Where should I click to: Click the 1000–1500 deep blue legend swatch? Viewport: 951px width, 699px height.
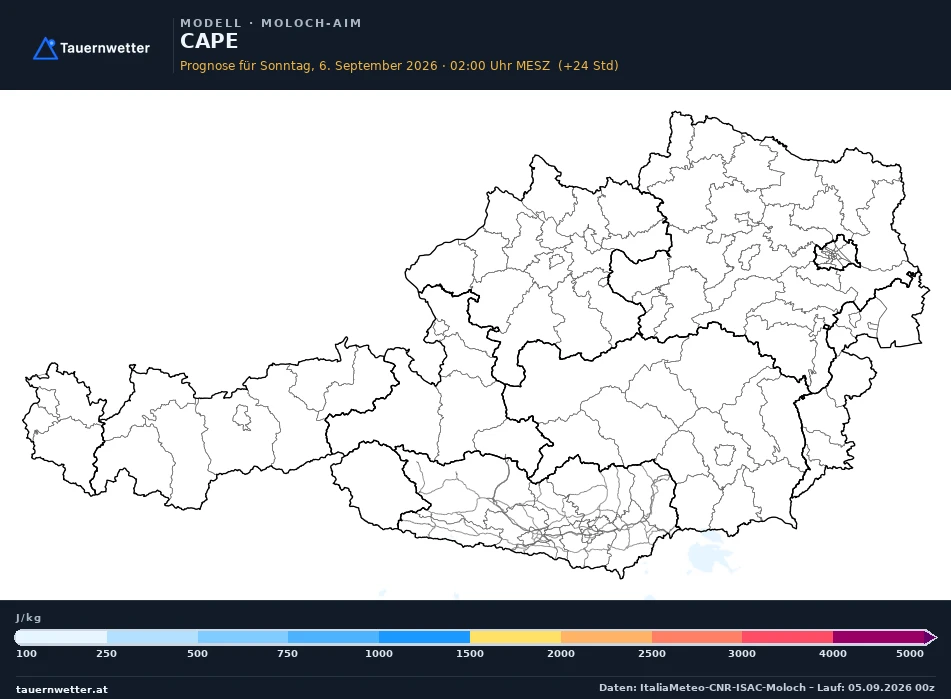pyautogui.click(x=425, y=637)
